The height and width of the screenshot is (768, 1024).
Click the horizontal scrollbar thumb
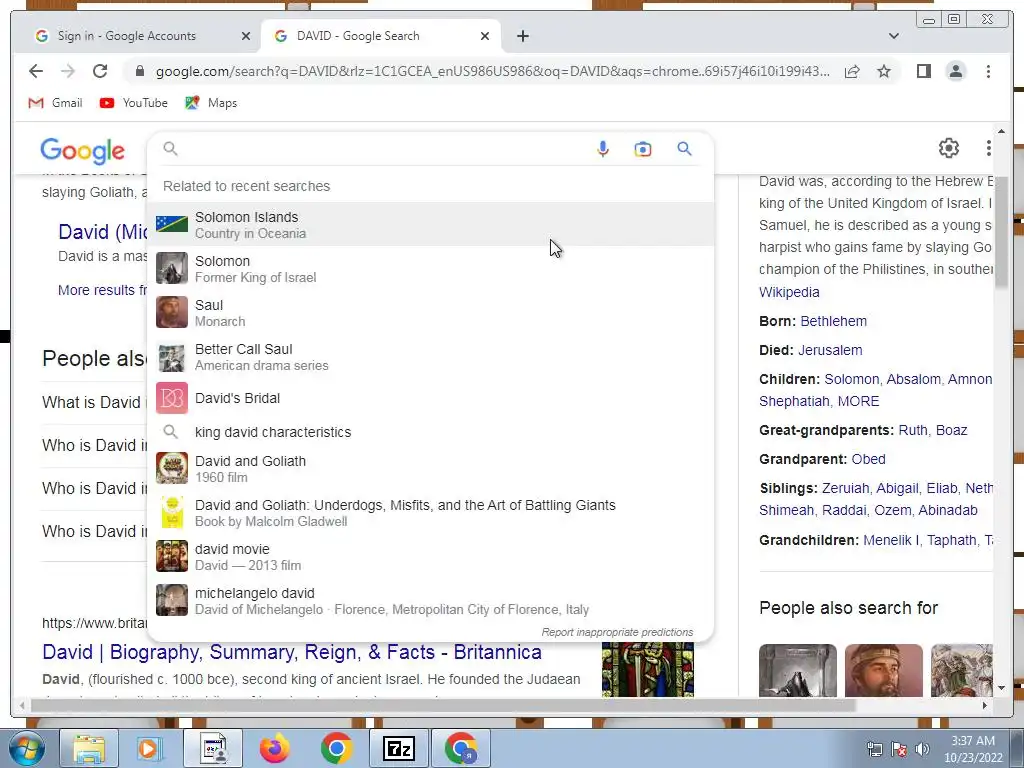(x=443, y=705)
